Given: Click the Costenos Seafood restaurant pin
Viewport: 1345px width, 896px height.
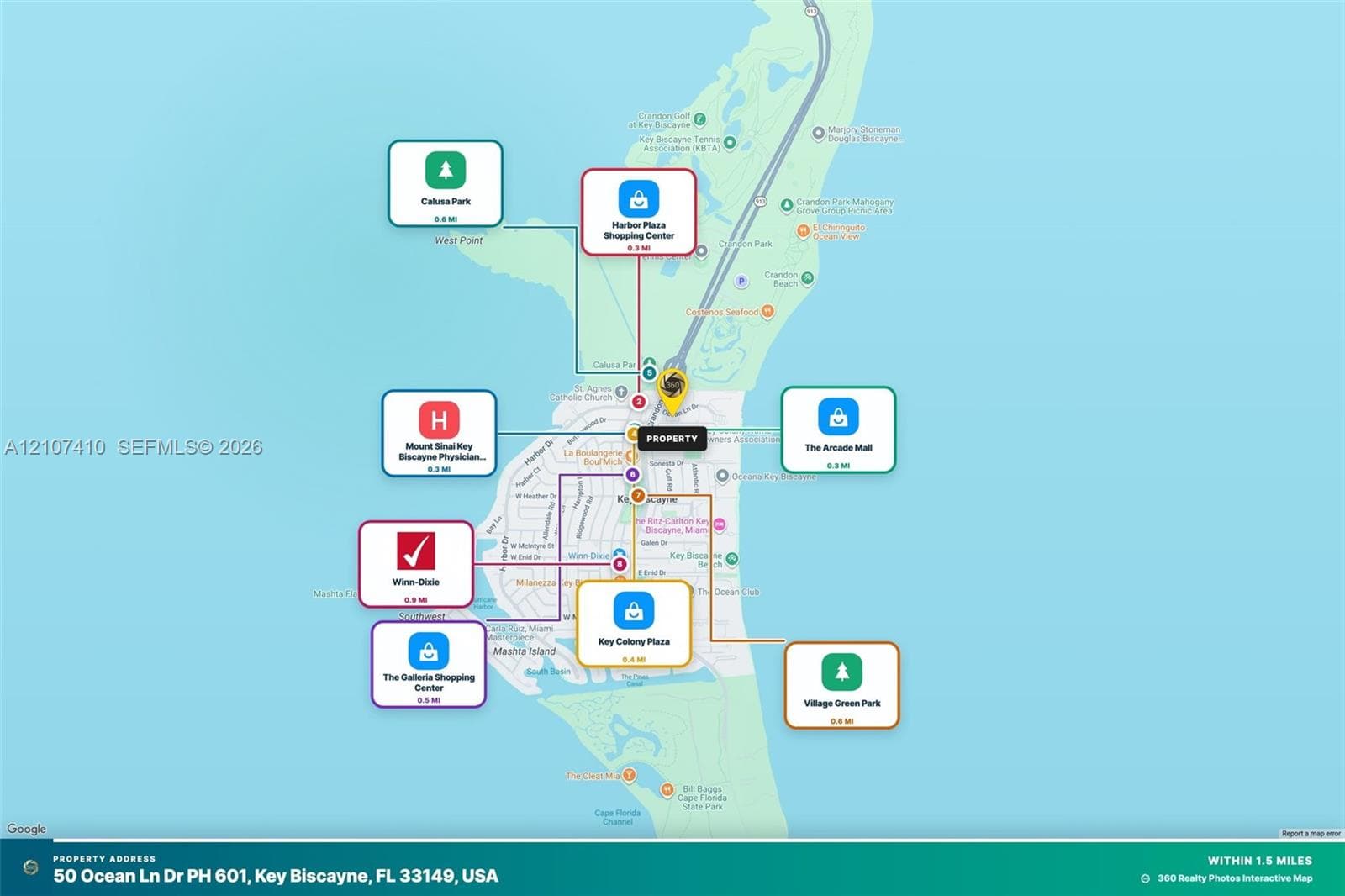Looking at the screenshot, I should (x=767, y=312).
